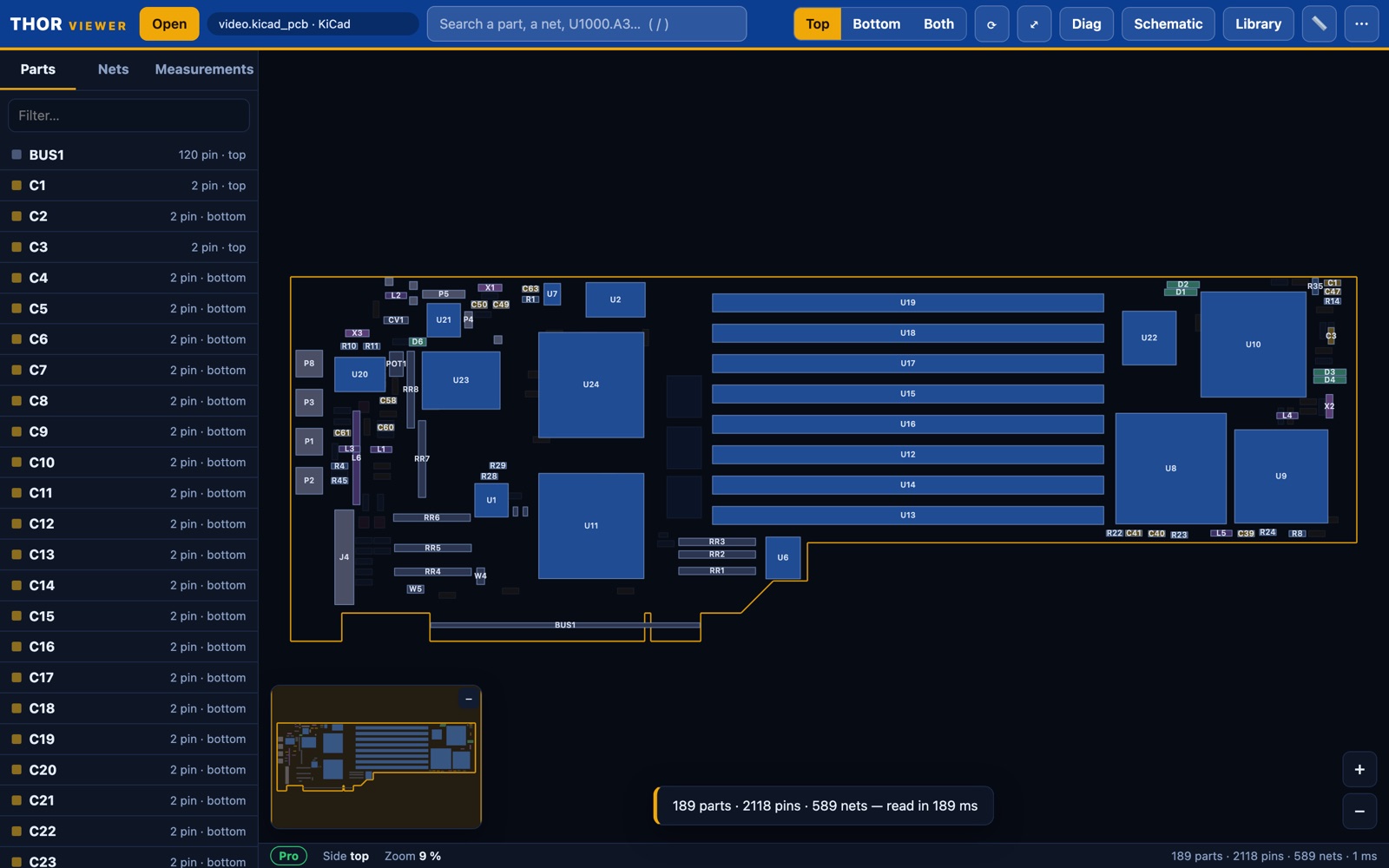Zoom in with the plus button

pyautogui.click(x=1359, y=769)
